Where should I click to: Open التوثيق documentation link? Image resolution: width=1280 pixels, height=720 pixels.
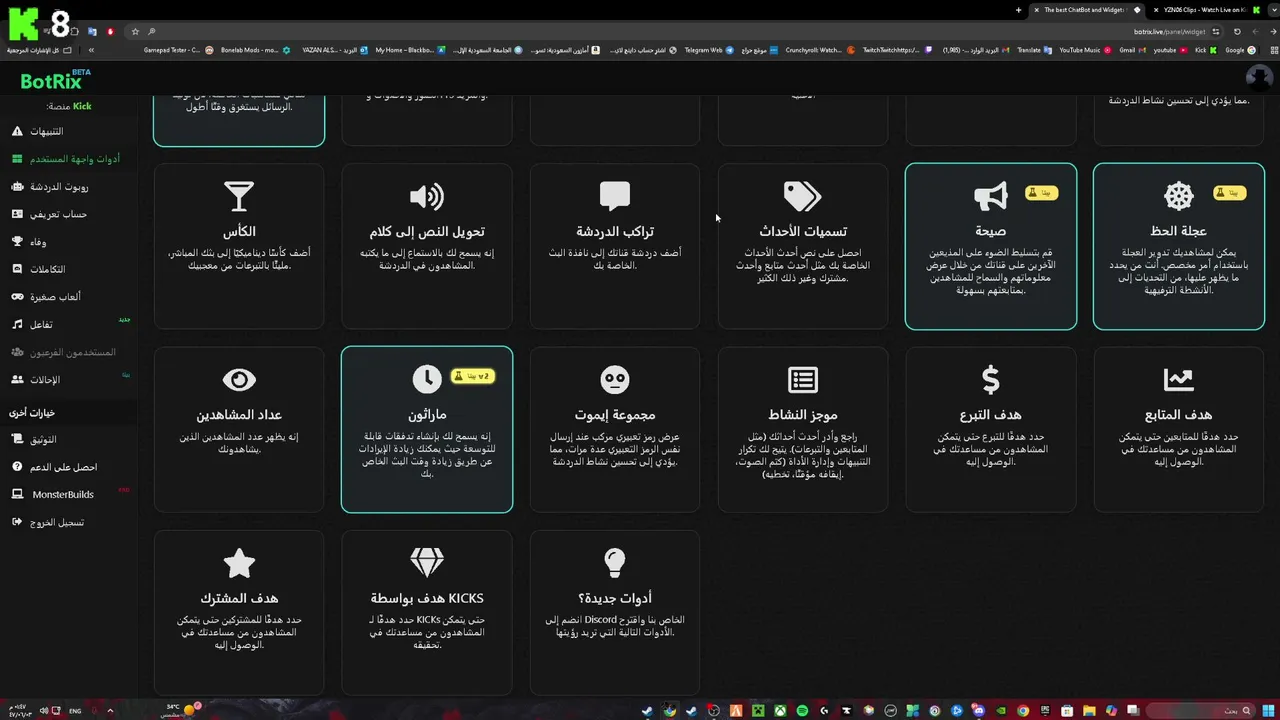tap(43, 439)
